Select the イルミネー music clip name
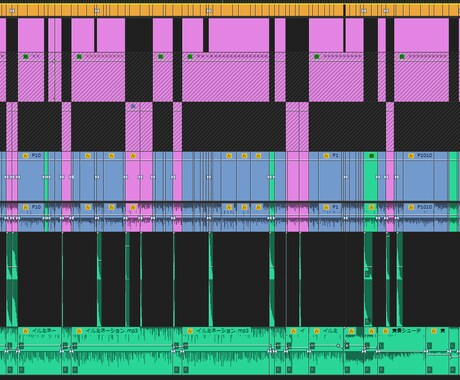Screen dimensions: 460x380 tap(44, 331)
